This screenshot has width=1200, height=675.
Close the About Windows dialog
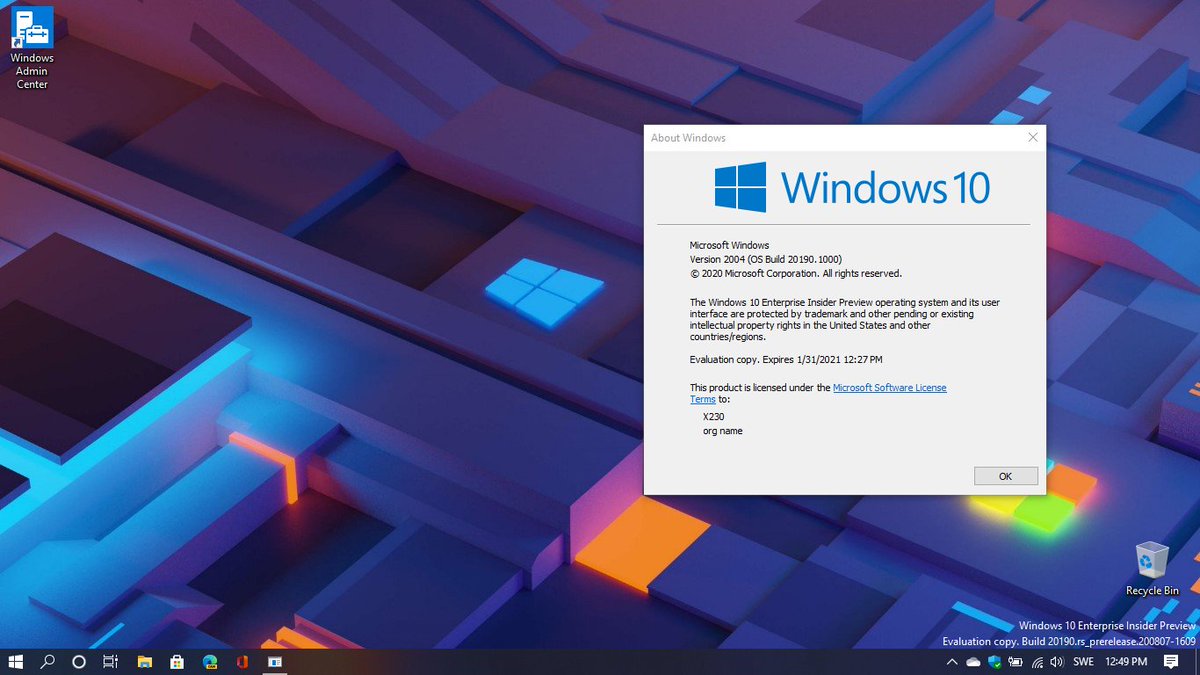click(x=1032, y=138)
